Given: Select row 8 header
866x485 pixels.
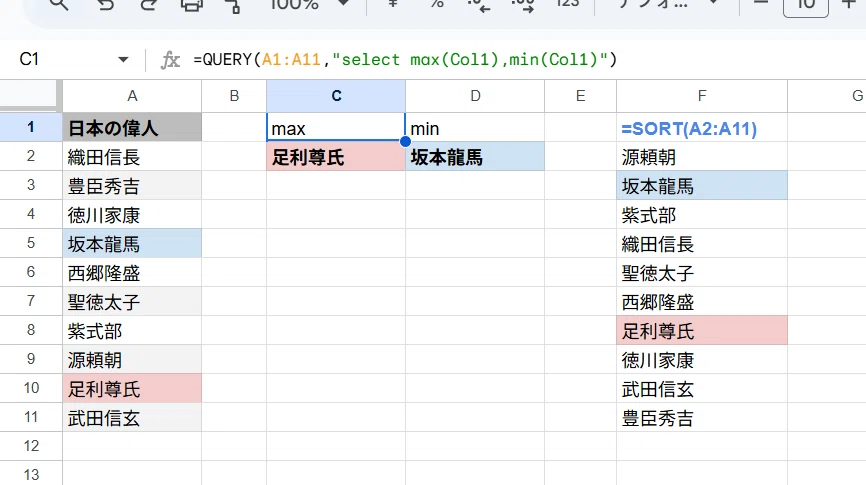Looking at the screenshot, I should [x=31, y=330].
